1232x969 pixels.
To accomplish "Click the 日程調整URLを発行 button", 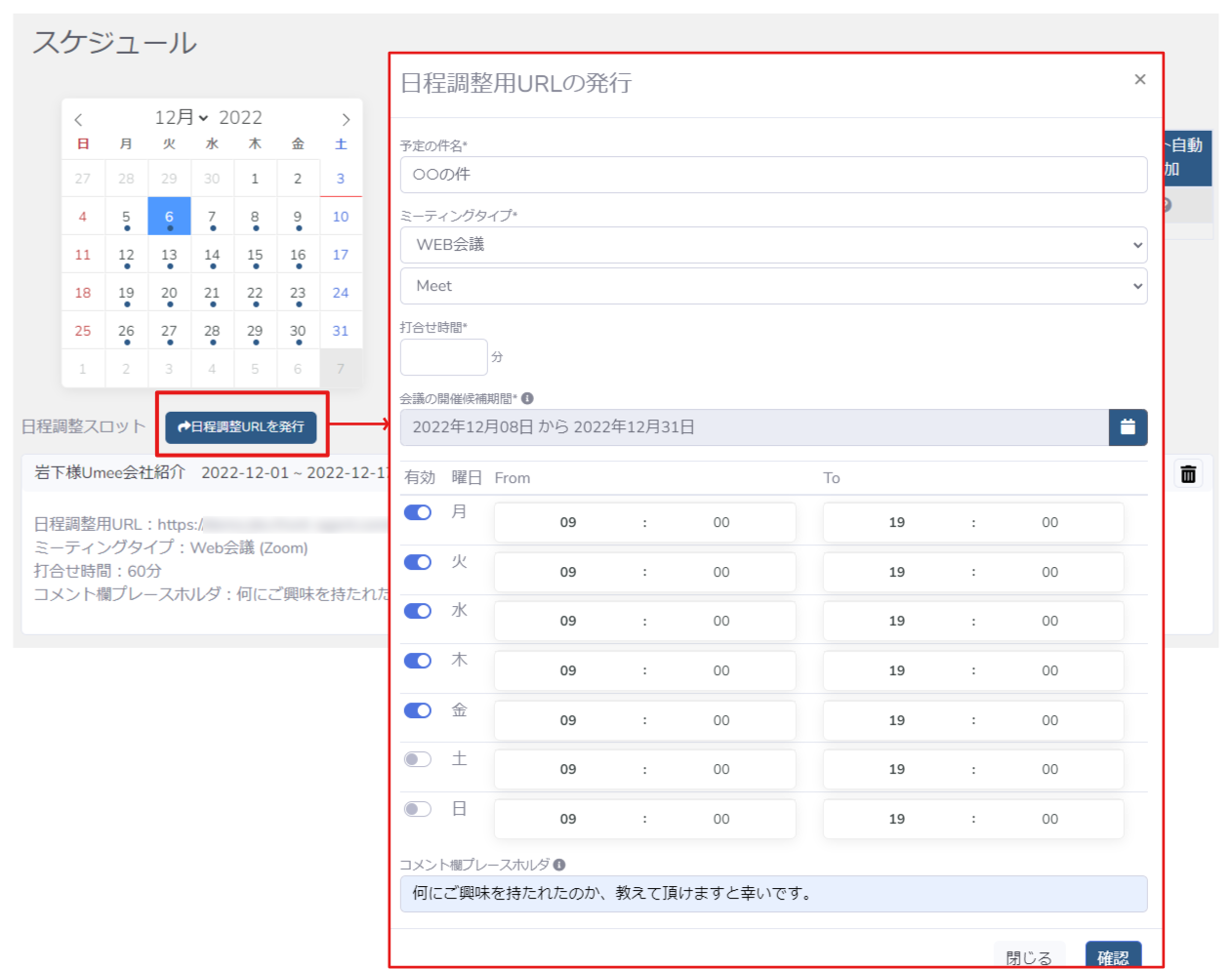I will [241, 427].
